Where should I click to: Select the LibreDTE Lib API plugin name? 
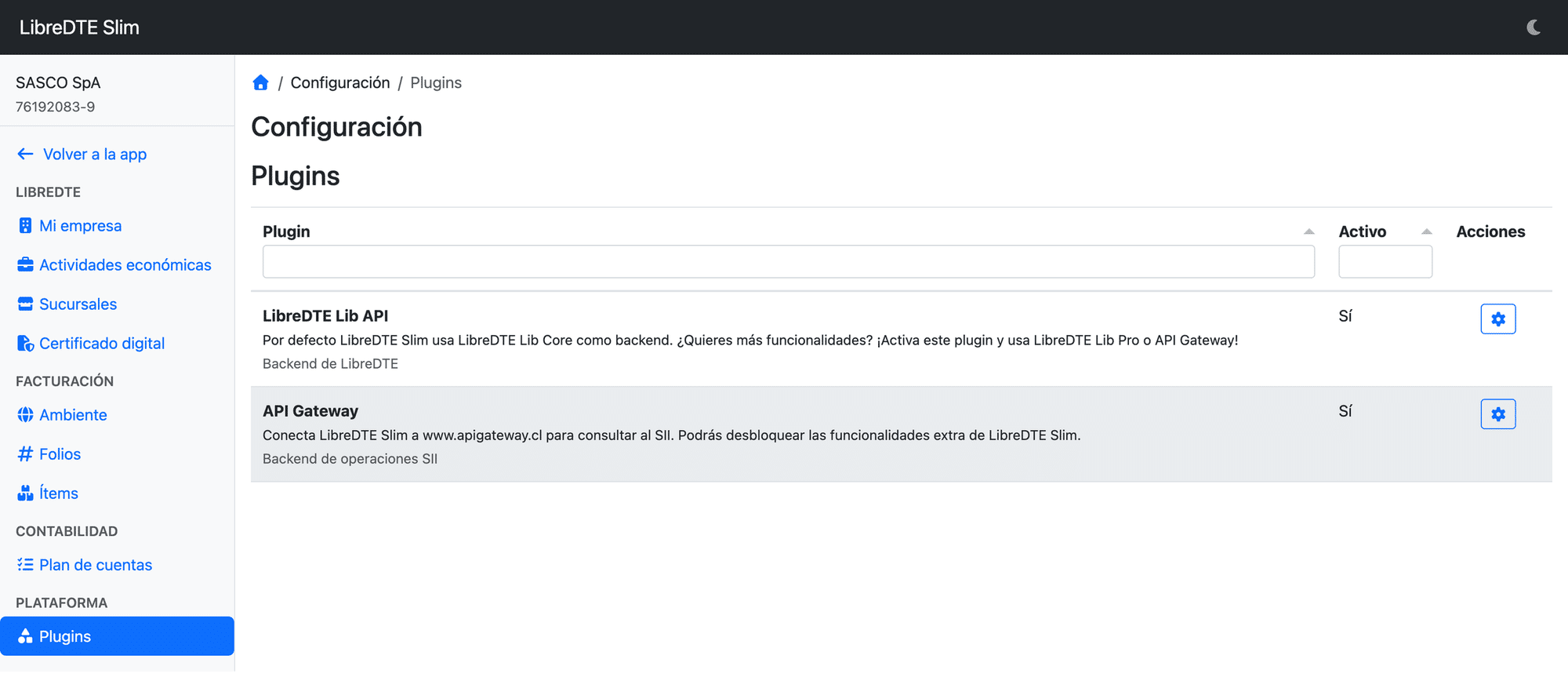(325, 316)
